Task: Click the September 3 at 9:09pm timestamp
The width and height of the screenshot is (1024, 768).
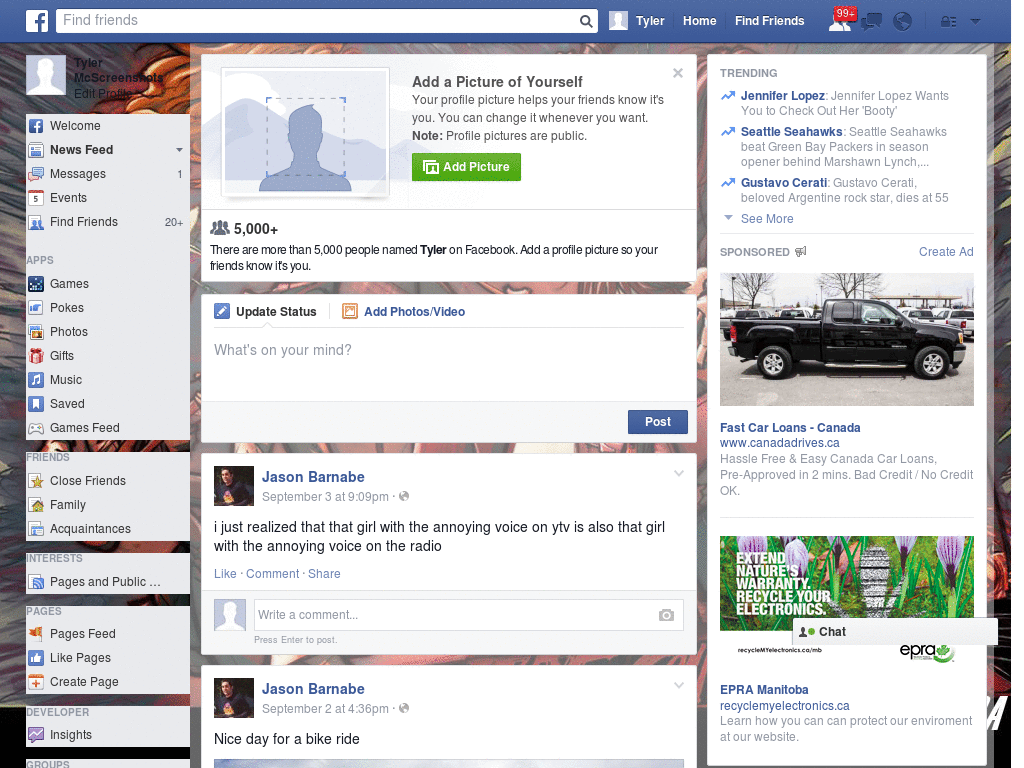Action: point(325,497)
